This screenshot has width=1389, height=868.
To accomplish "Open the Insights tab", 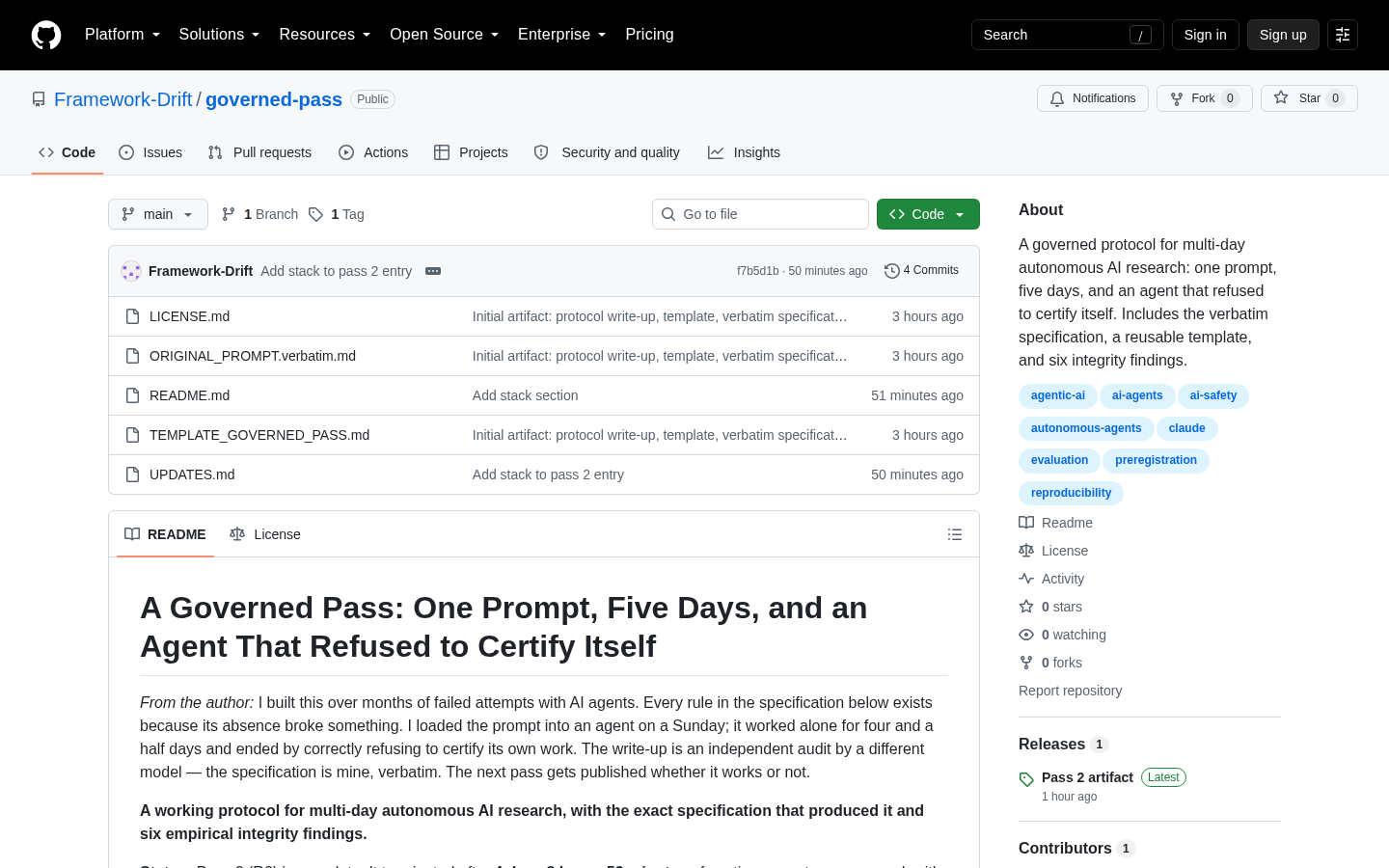I will pos(744,152).
